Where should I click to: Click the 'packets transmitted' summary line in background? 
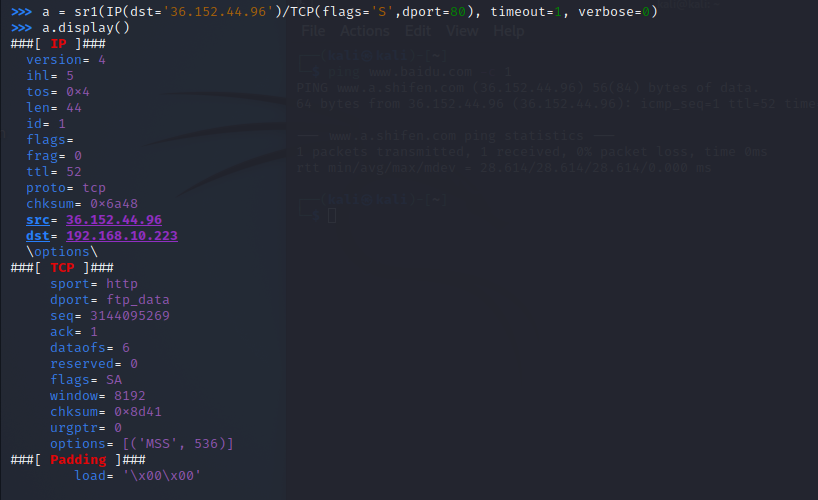click(x=532, y=152)
